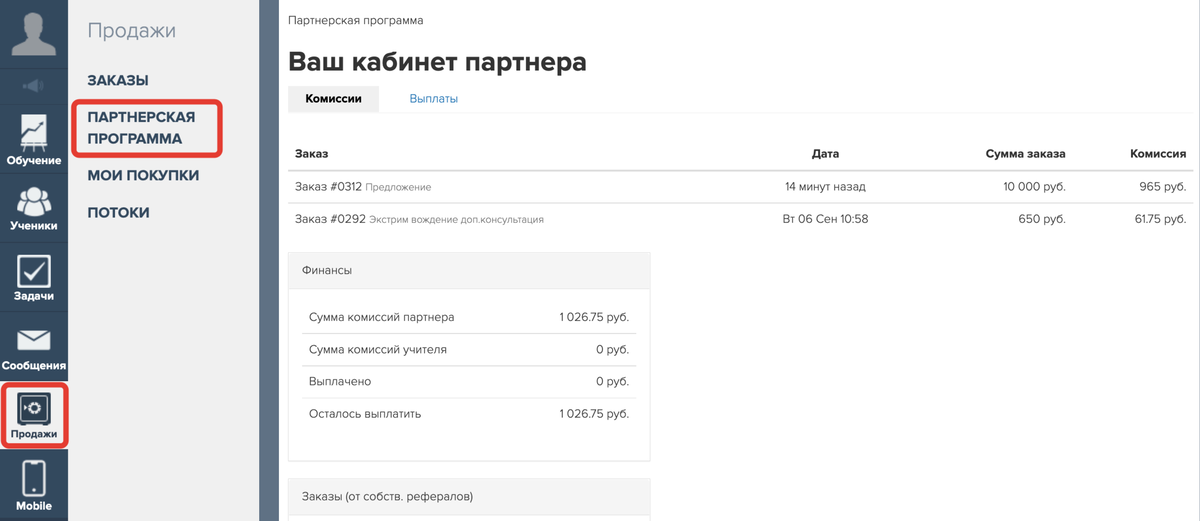The width and height of the screenshot is (1200, 521).
Task: Select ПАРТНЕРСКАЯ ПРОГРАММА menu item
Action: tap(141, 128)
